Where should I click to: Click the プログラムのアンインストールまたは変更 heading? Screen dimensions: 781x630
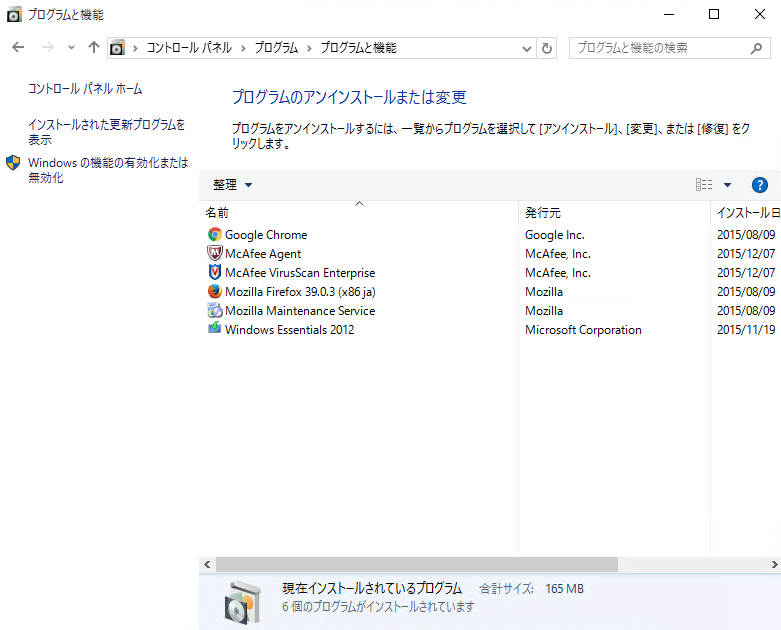pos(349,97)
